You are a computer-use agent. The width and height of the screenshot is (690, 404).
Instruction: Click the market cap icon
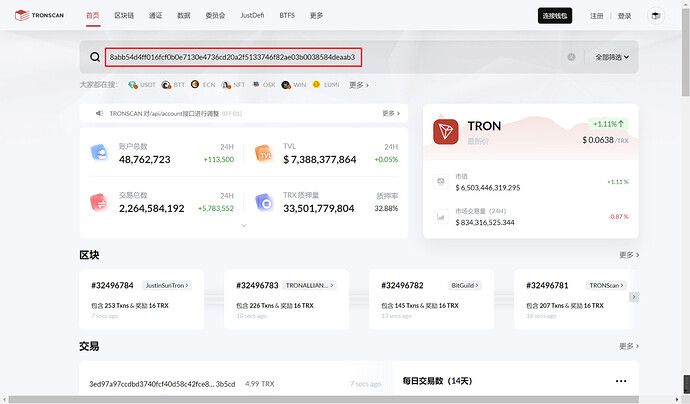pyautogui.click(x=440, y=181)
